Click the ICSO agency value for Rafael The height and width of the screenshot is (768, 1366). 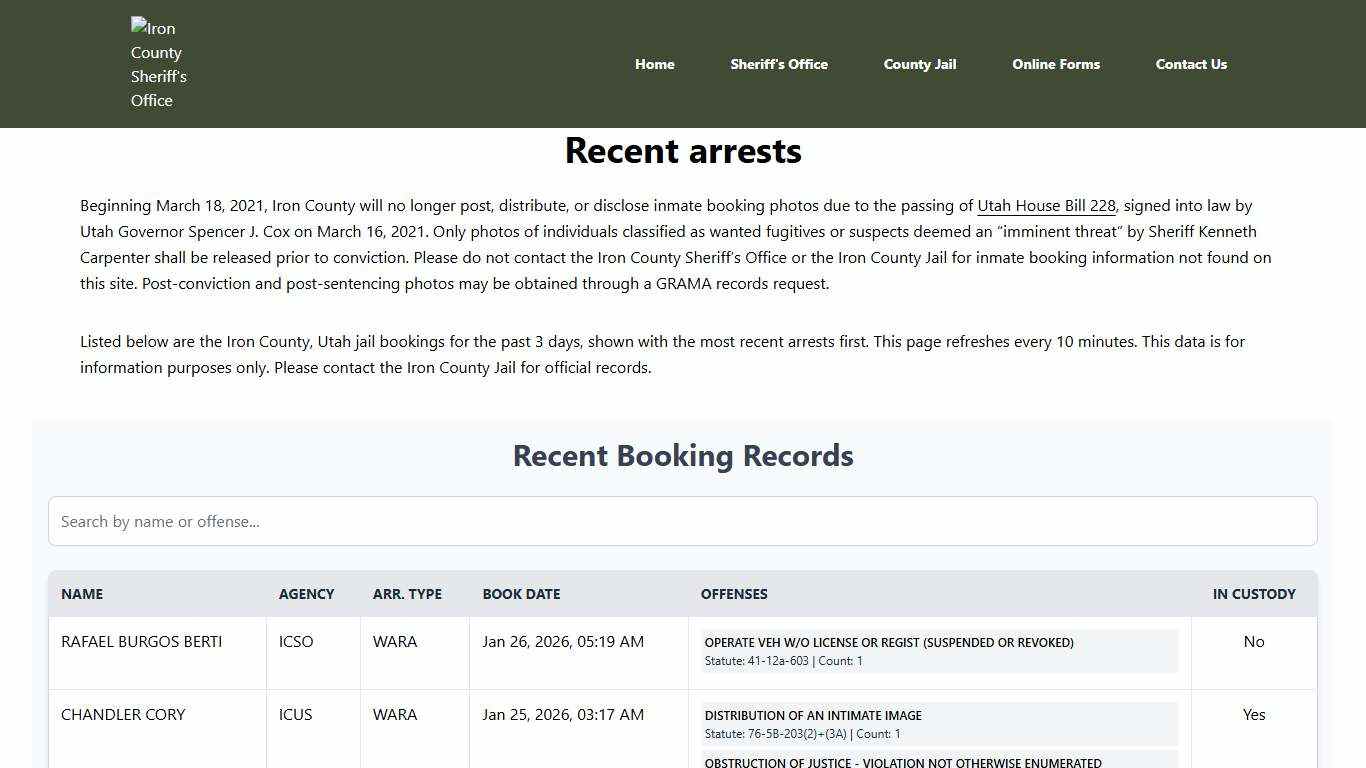pos(296,641)
